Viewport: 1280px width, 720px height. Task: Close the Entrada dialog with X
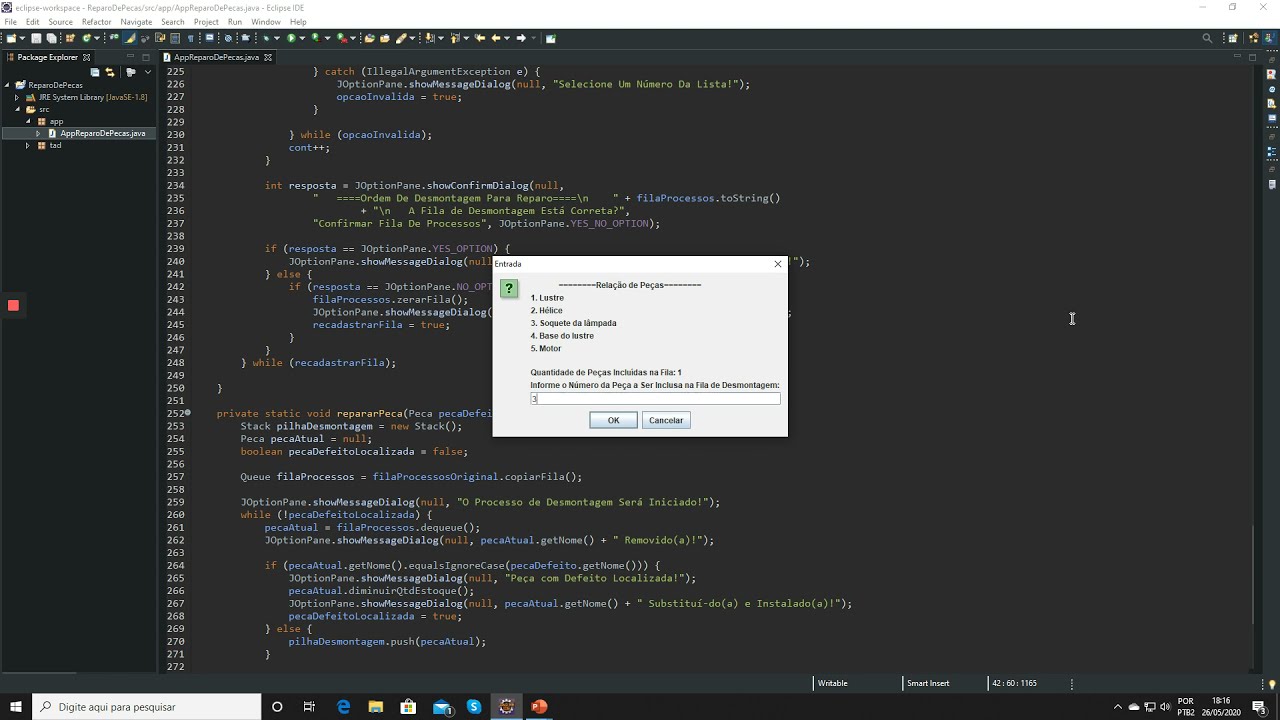(x=777, y=264)
